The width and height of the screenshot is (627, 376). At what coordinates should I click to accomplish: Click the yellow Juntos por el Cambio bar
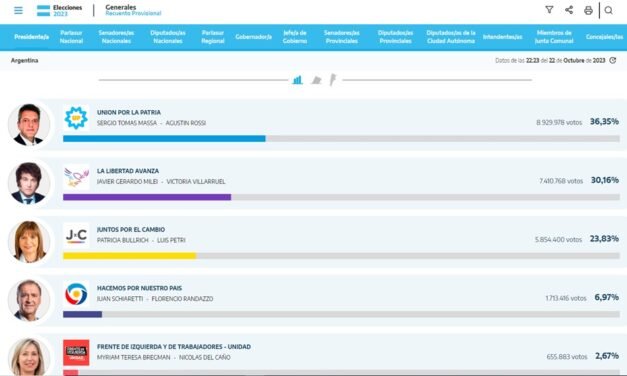130,256
